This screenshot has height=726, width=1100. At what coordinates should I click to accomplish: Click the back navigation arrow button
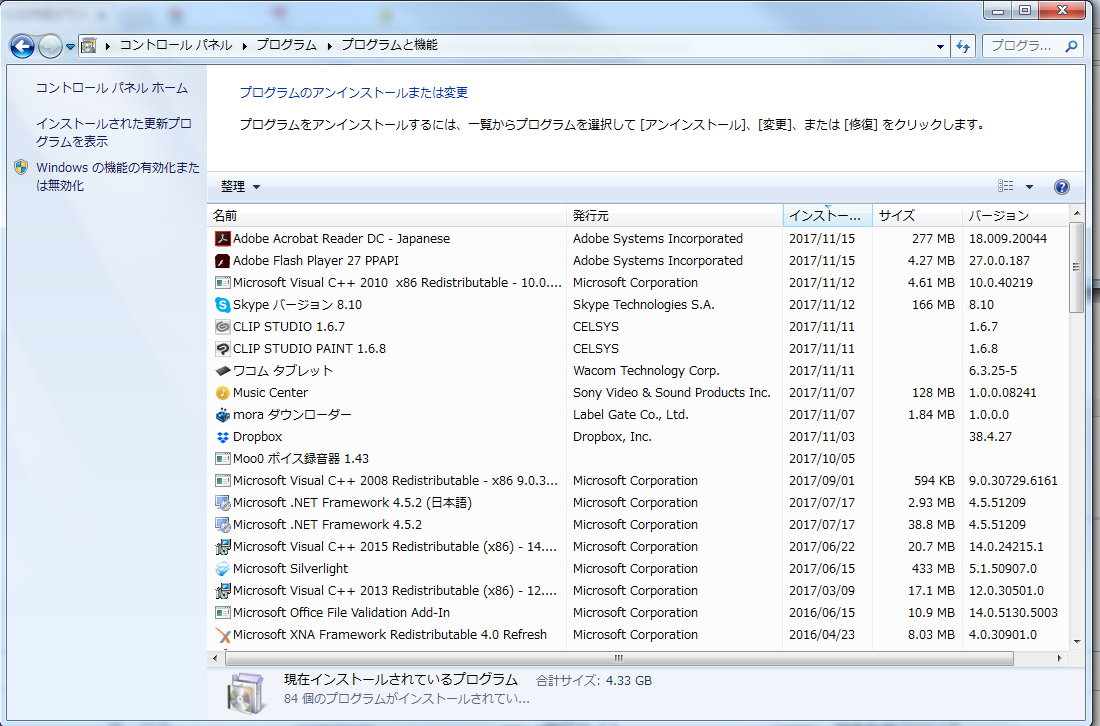(22, 46)
